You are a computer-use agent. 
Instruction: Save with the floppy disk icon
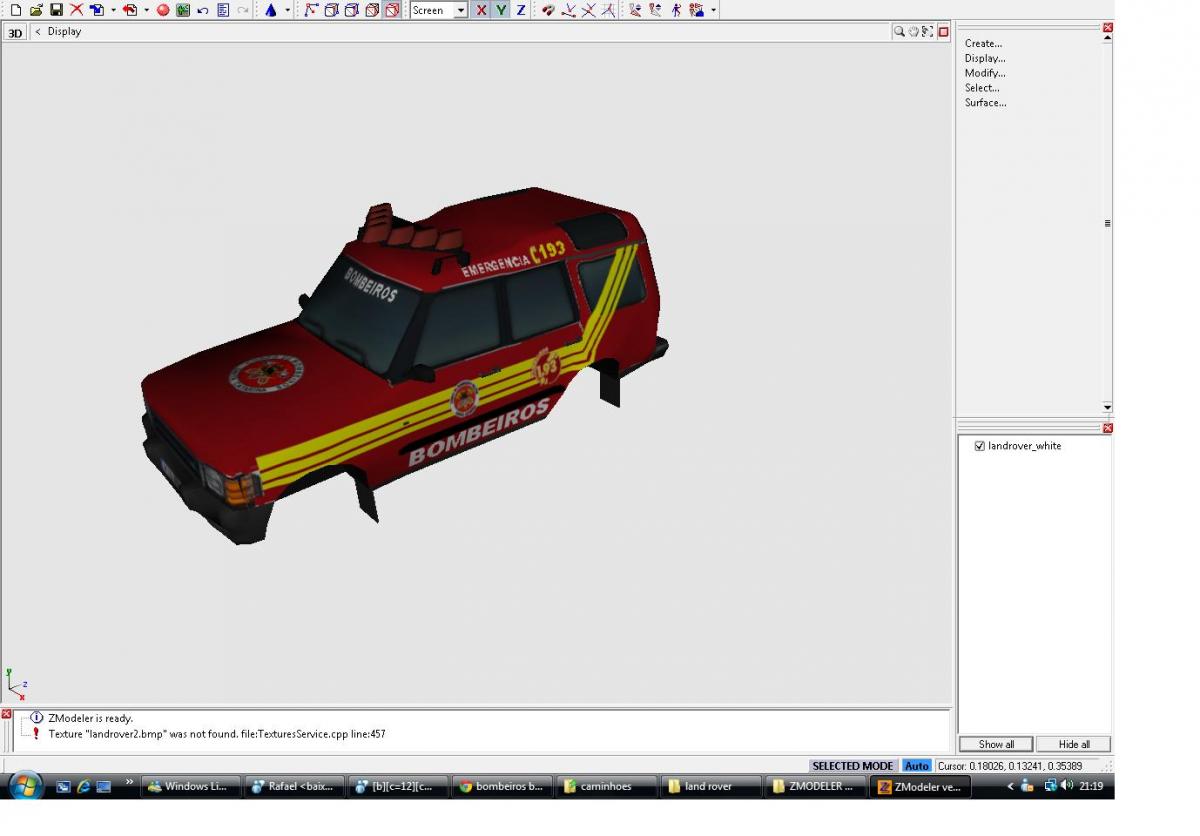[56, 10]
